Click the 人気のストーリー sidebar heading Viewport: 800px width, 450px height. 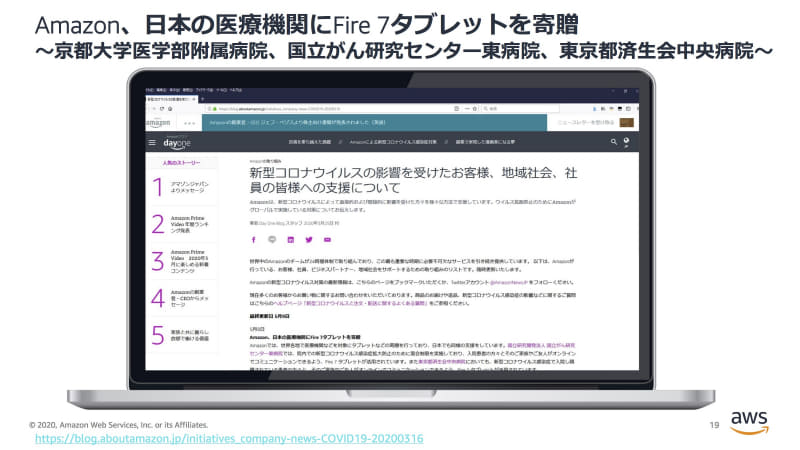(x=182, y=163)
